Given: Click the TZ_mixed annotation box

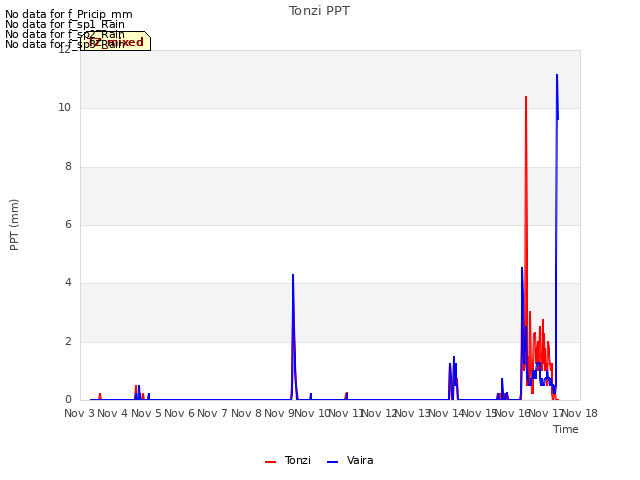Looking at the screenshot, I should (116, 41).
